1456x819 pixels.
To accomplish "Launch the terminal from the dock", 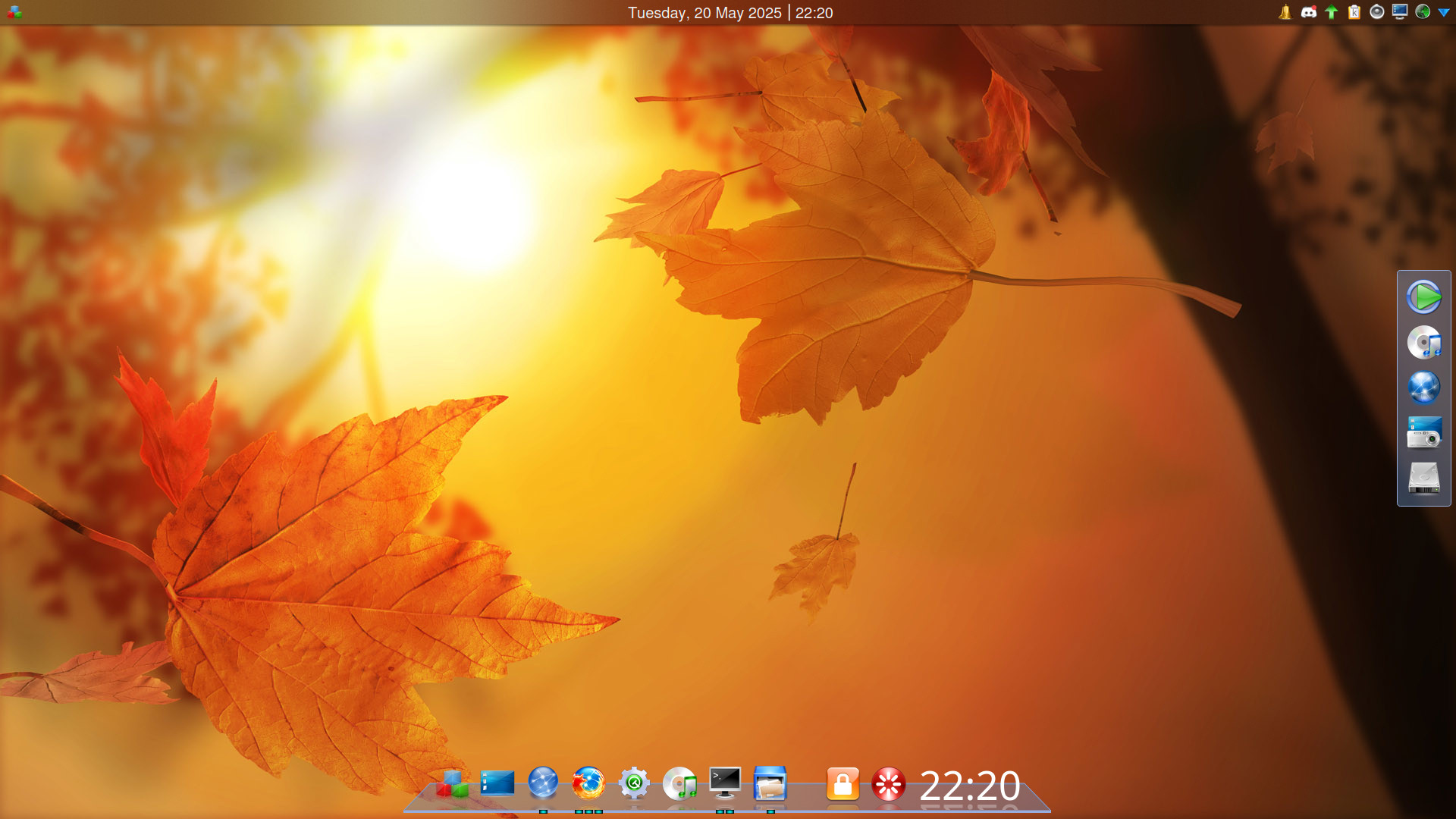I will coord(725,783).
